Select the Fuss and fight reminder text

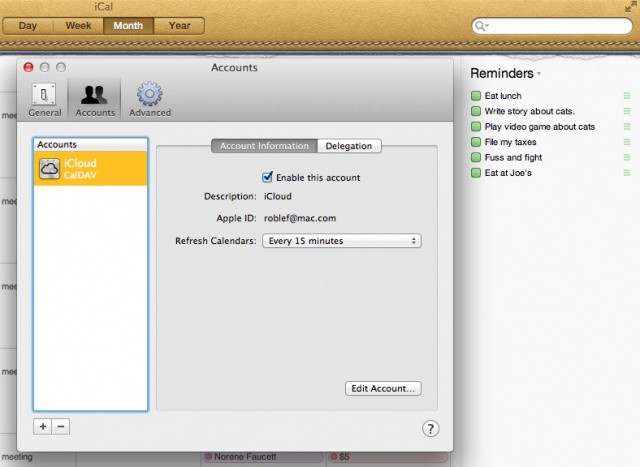(513, 157)
